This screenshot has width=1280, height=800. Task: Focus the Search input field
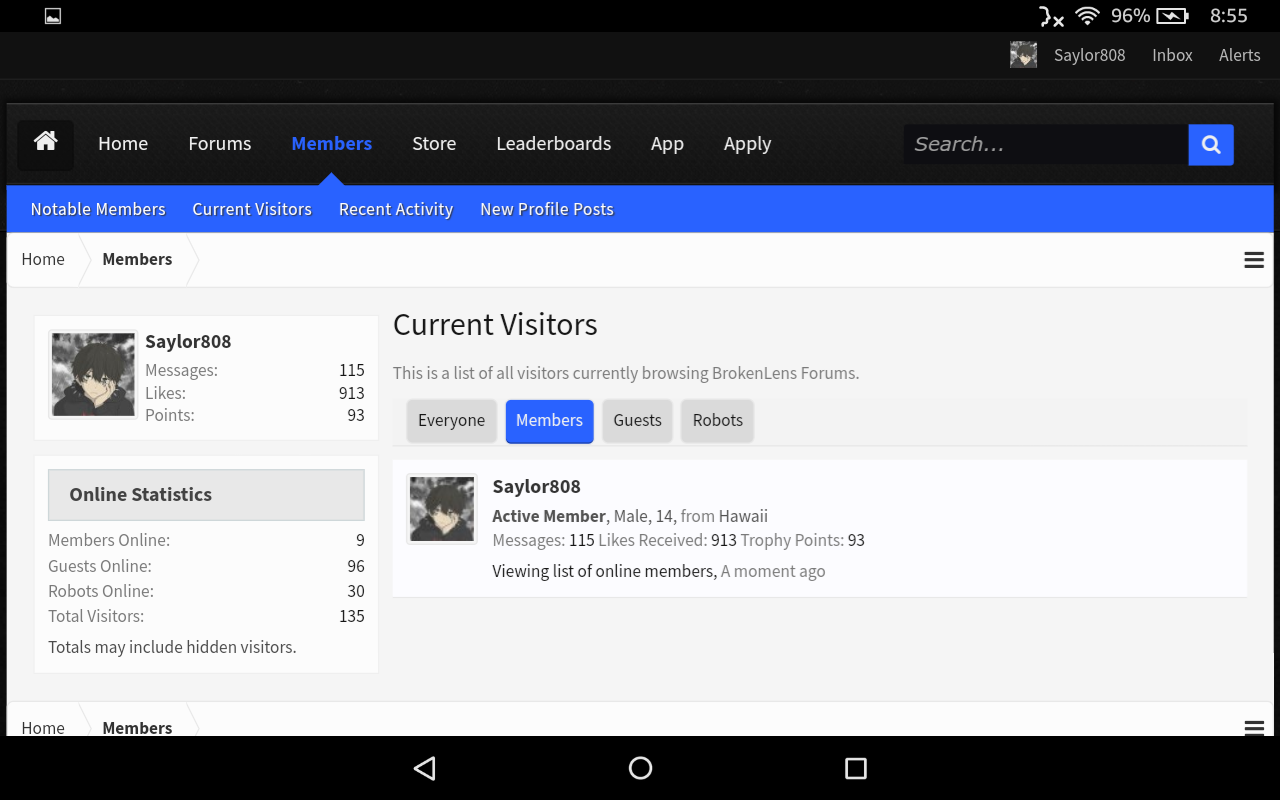[x=1046, y=145]
